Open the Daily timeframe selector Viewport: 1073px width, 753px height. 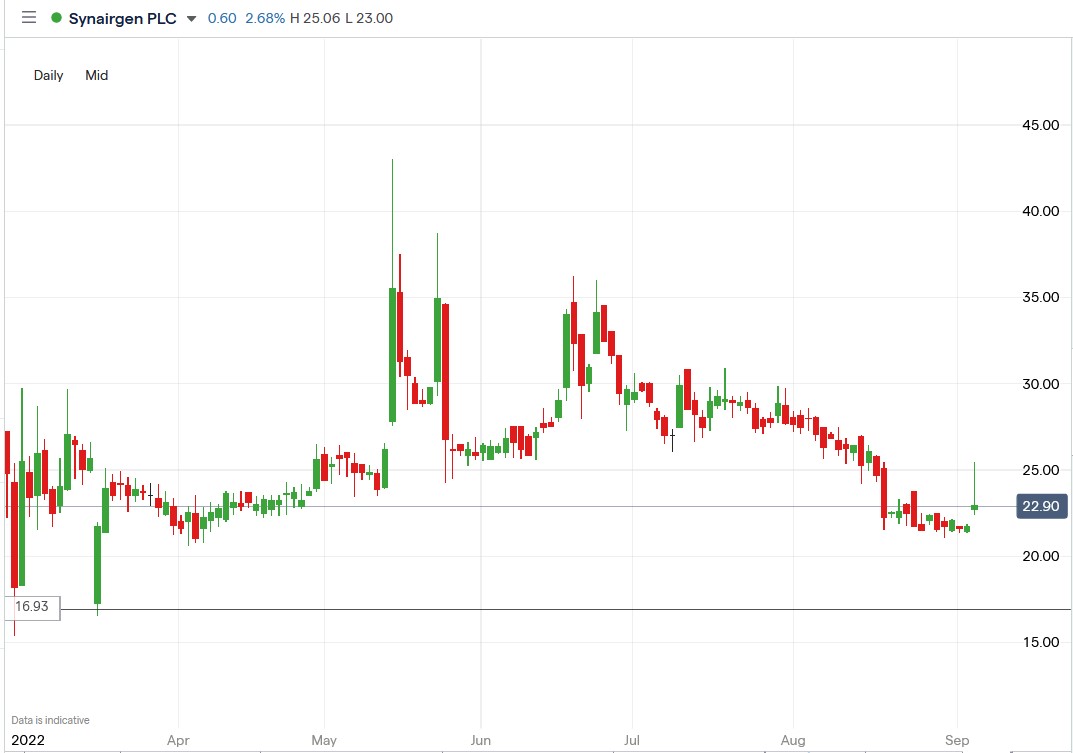pyautogui.click(x=47, y=75)
